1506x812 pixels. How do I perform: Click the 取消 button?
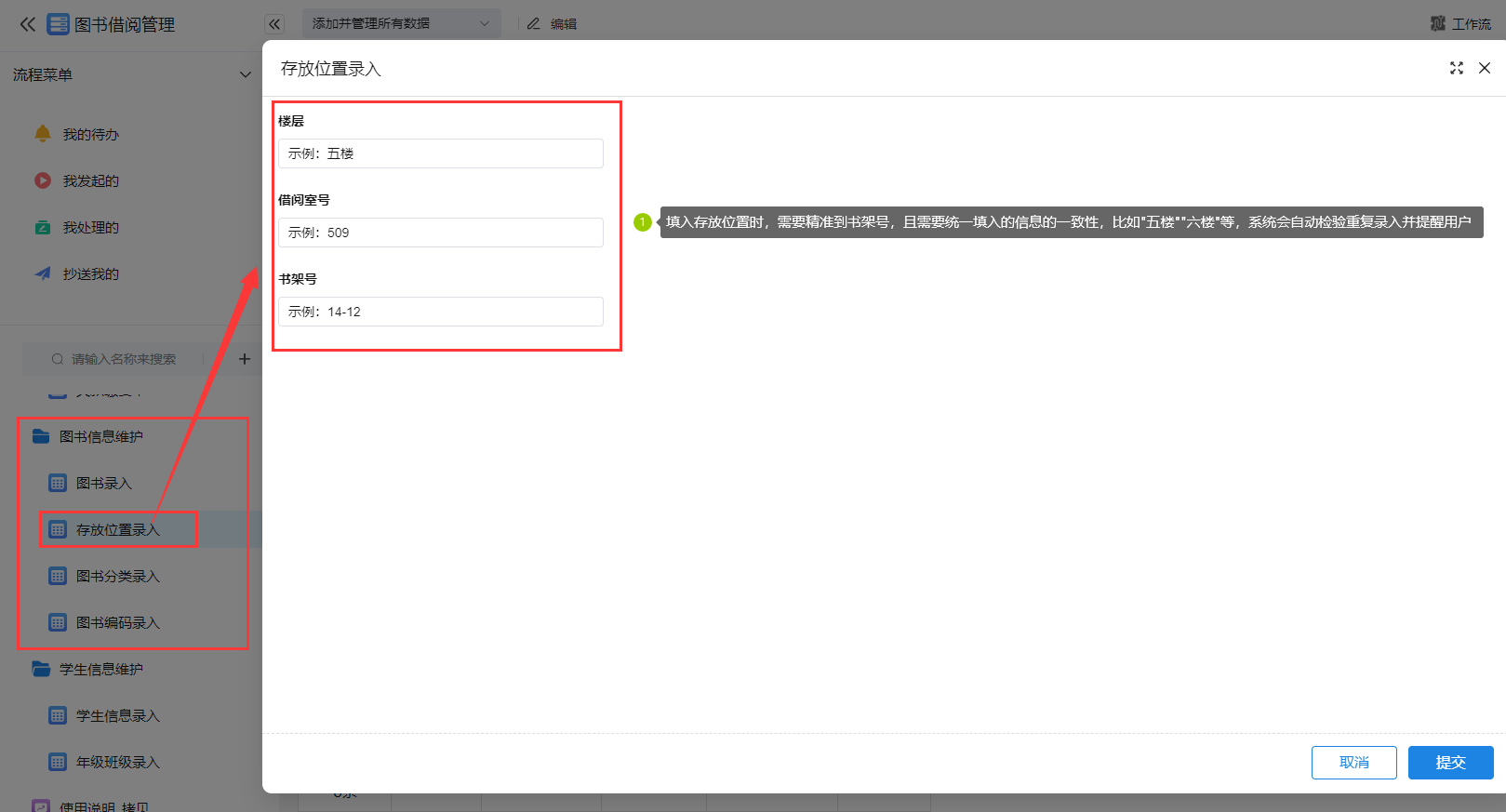[x=1354, y=763]
